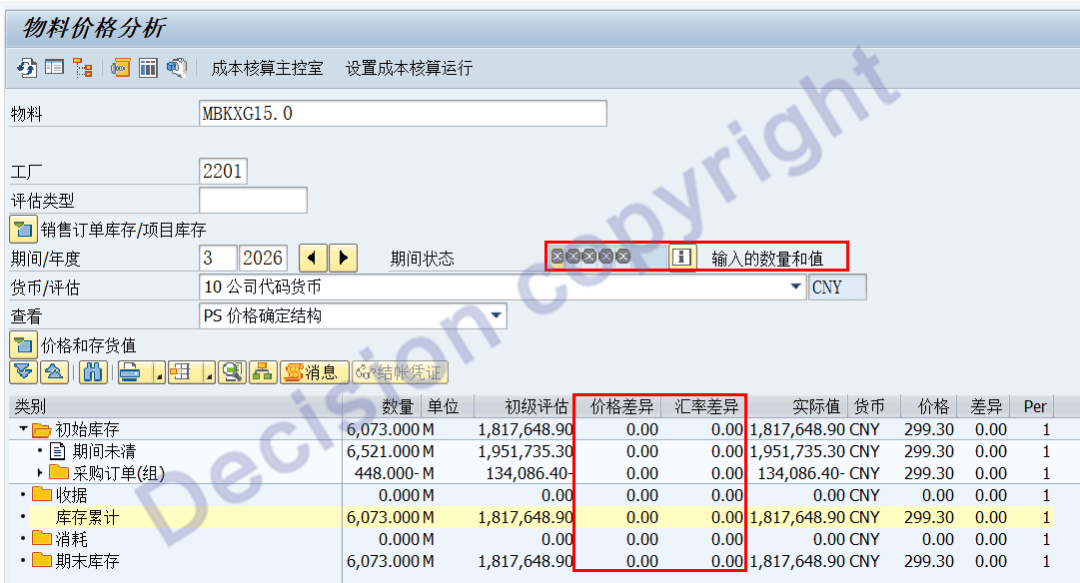This screenshot has width=1080, height=583.
Task: Click the 价格和存货值 icon button
Action: click(23, 345)
